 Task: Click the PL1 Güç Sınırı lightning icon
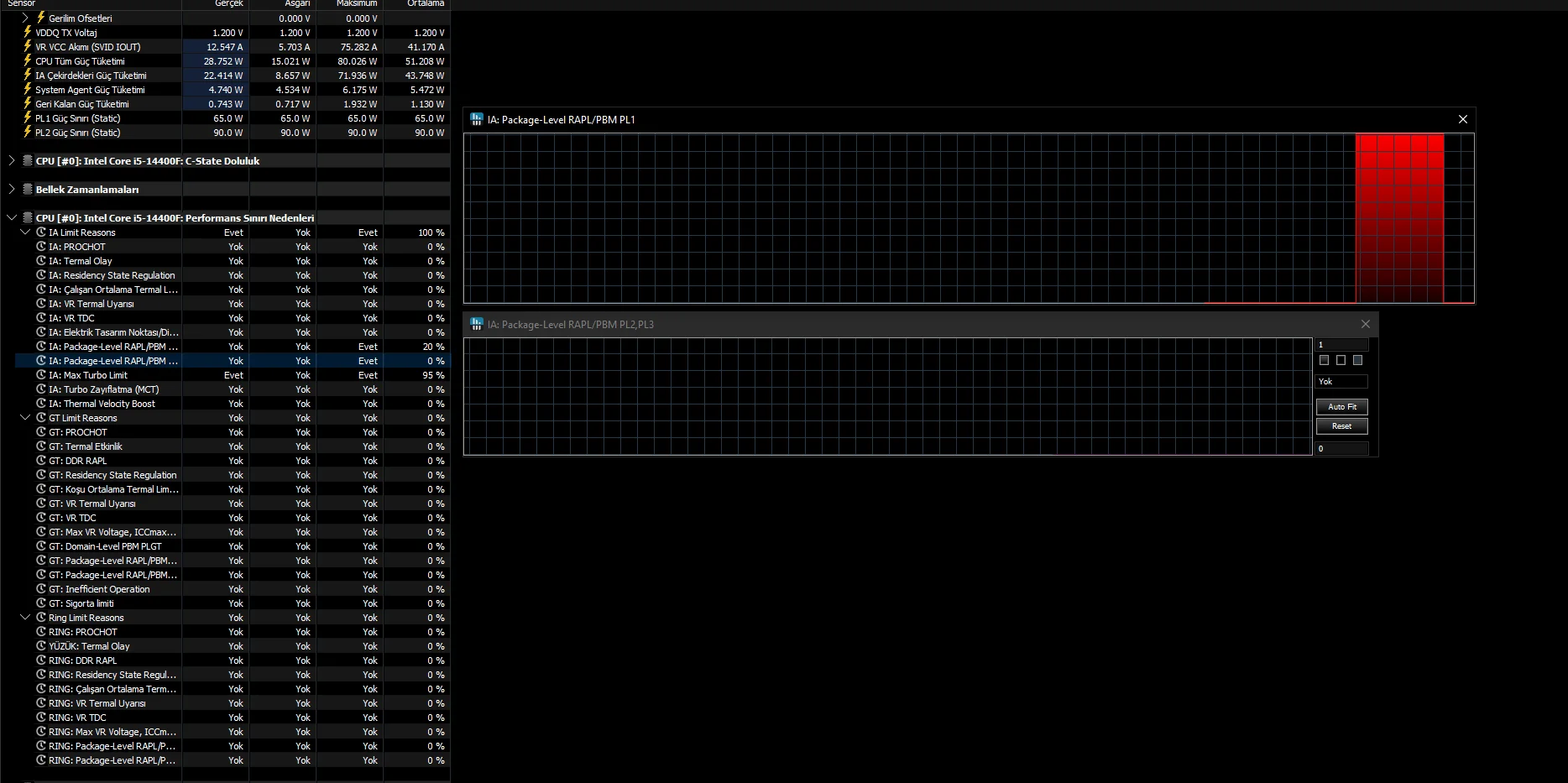pyautogui.click(x=28, y=117)
